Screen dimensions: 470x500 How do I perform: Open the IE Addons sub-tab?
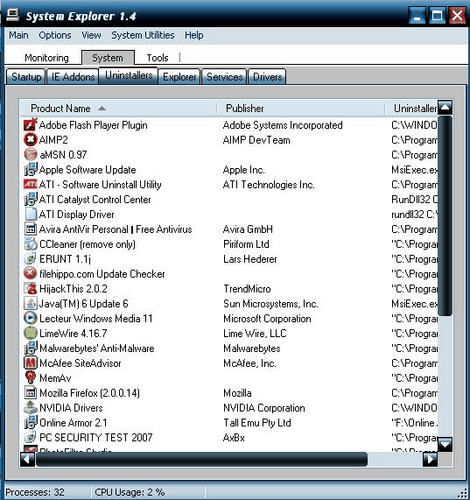(x=73, y=77)
